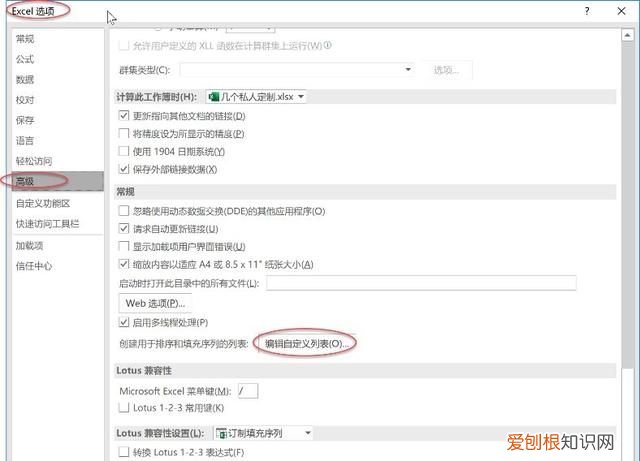Viewport: 640px width, 461px height.
Task: Click the Web 选项 button
Action: [x=155, y=303]
